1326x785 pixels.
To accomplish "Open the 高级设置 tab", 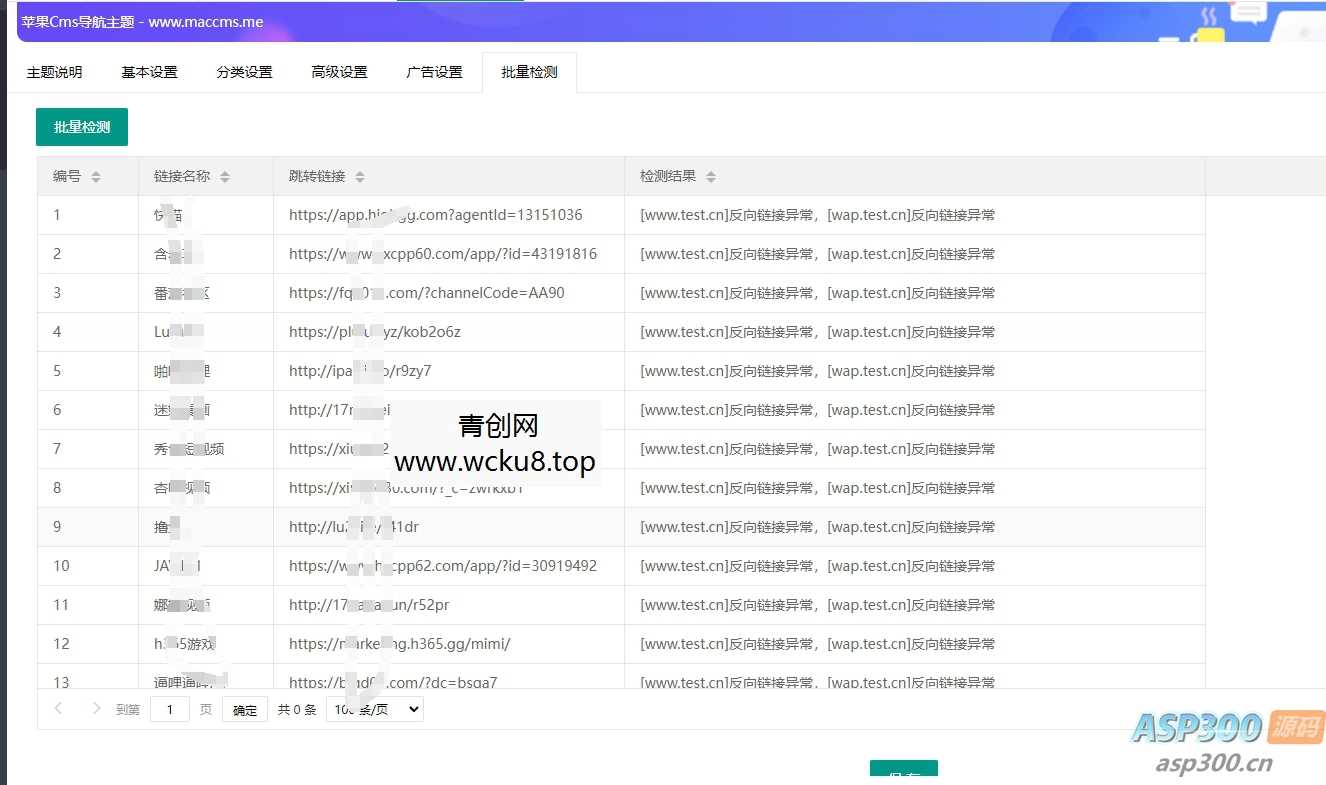I will coord(339,71).
